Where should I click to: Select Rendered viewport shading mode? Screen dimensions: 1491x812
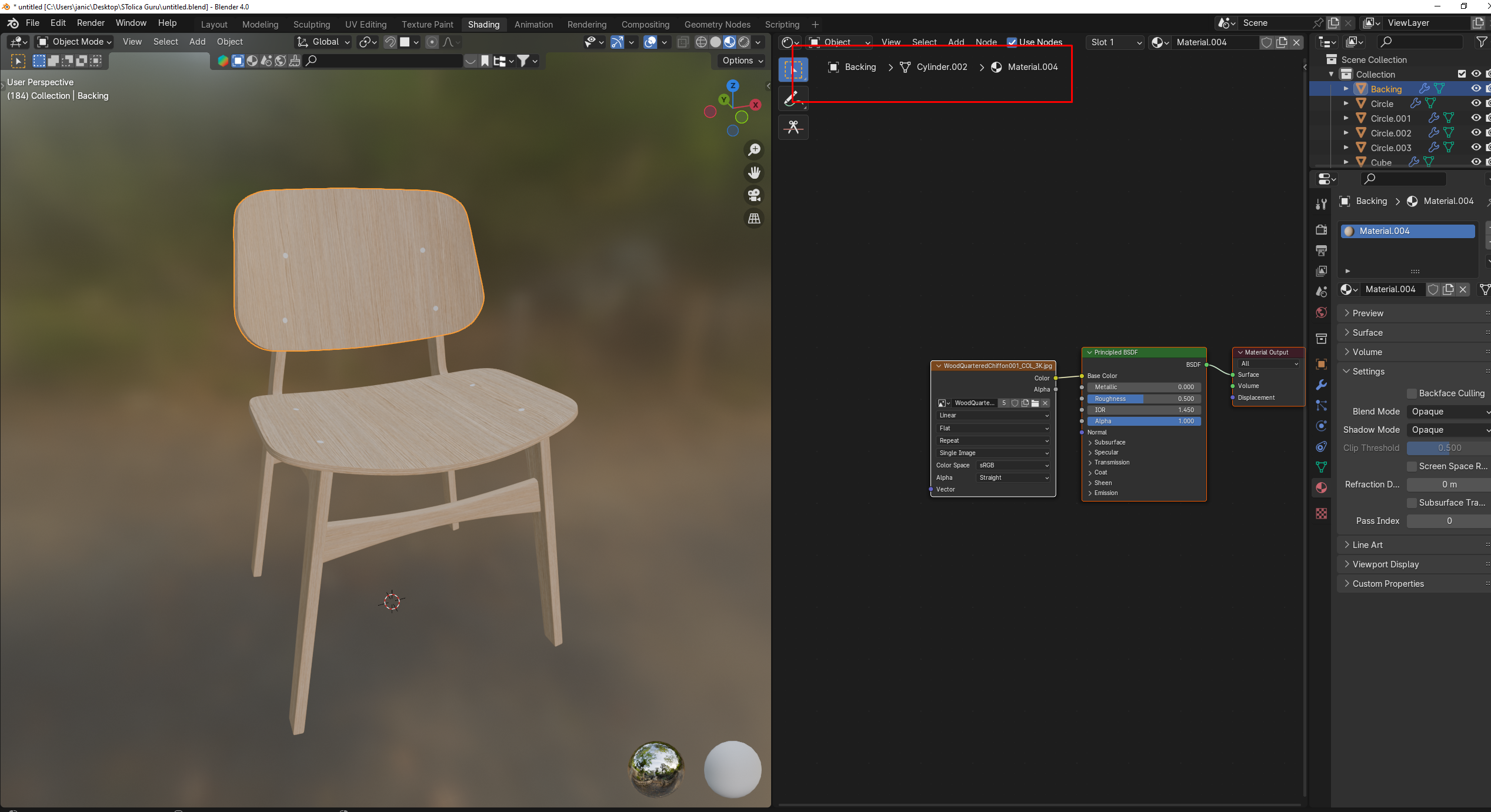[x=744, y=42]
